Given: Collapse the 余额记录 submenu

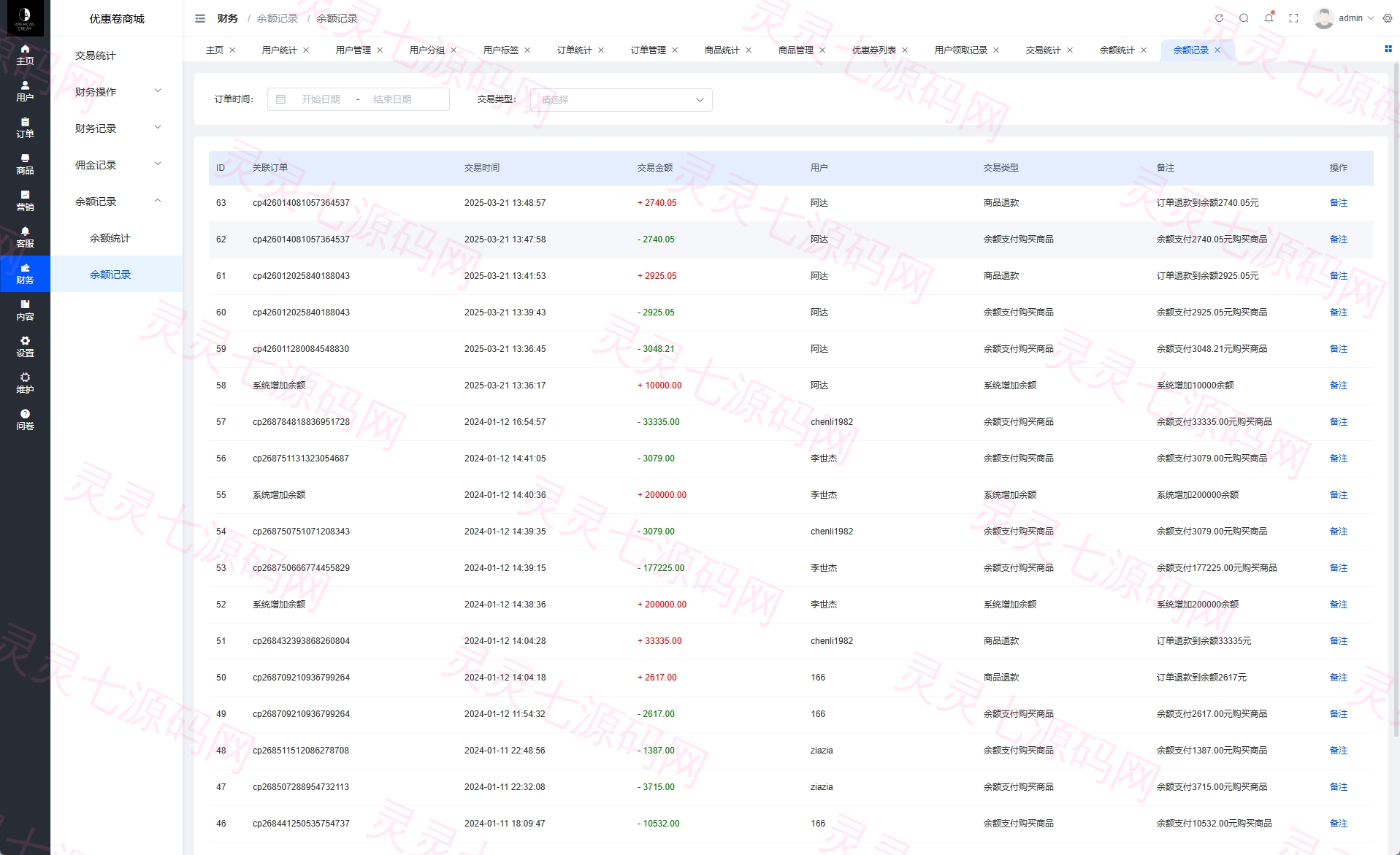Looking at the screenshot, I should [117, 202].
